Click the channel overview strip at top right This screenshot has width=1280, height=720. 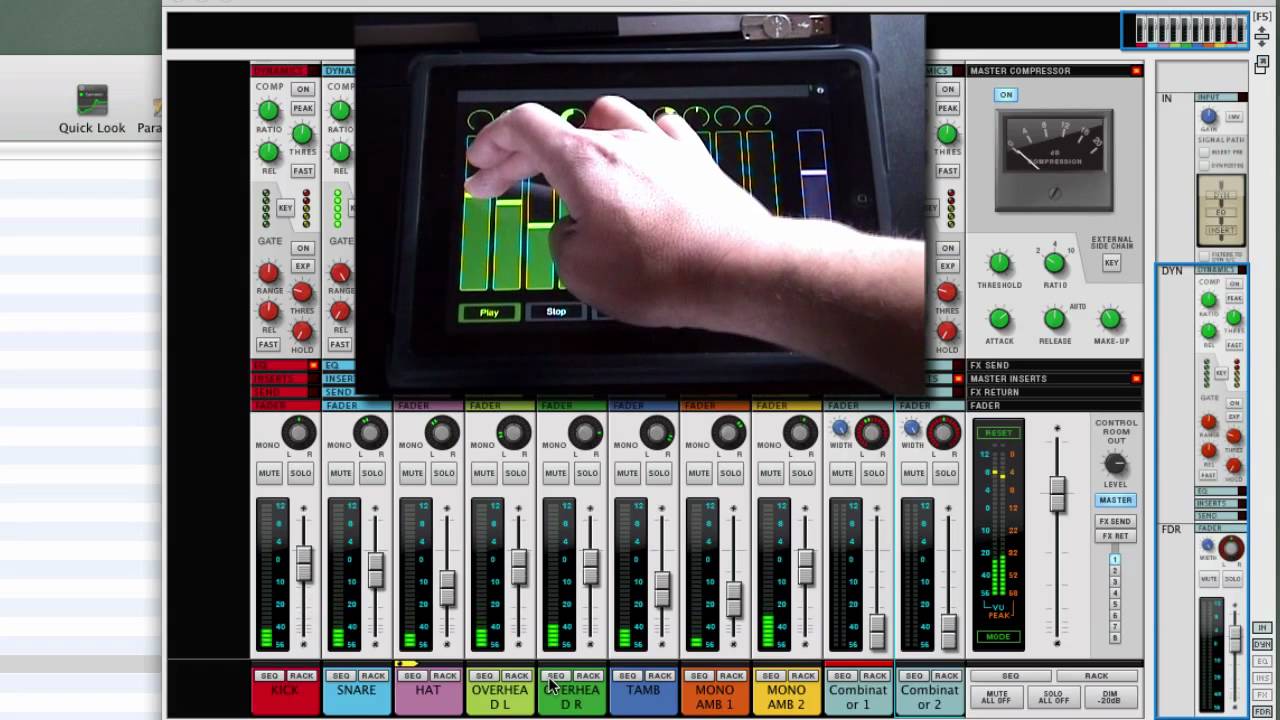pos(1185,31)
